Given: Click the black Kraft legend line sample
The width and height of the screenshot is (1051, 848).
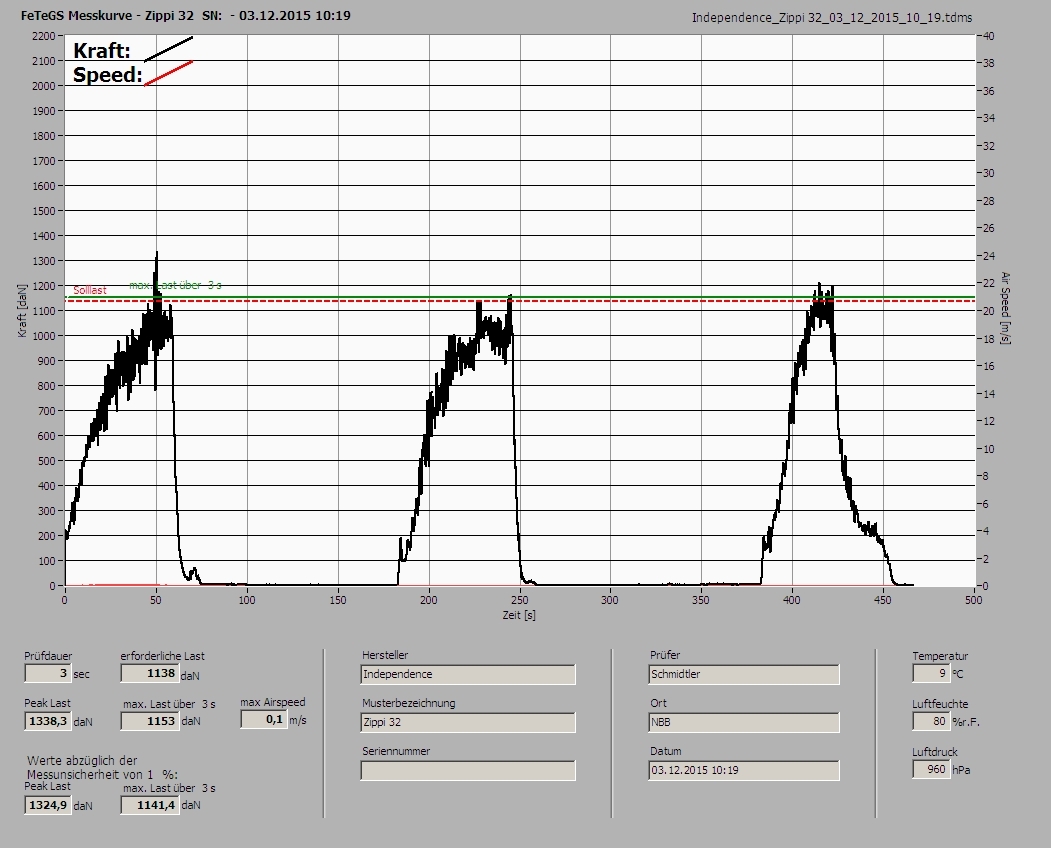Looking at the screenshot, I should [168, 49].
